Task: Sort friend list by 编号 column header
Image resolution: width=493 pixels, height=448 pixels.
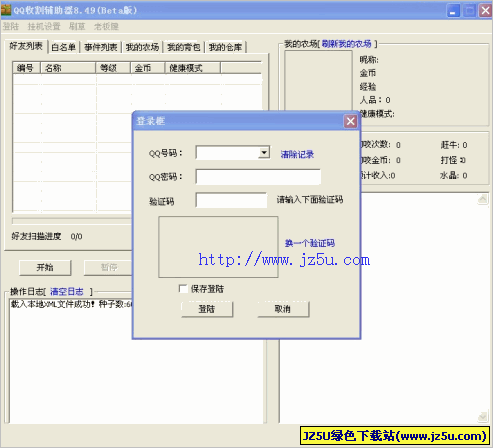Action: 26,68
